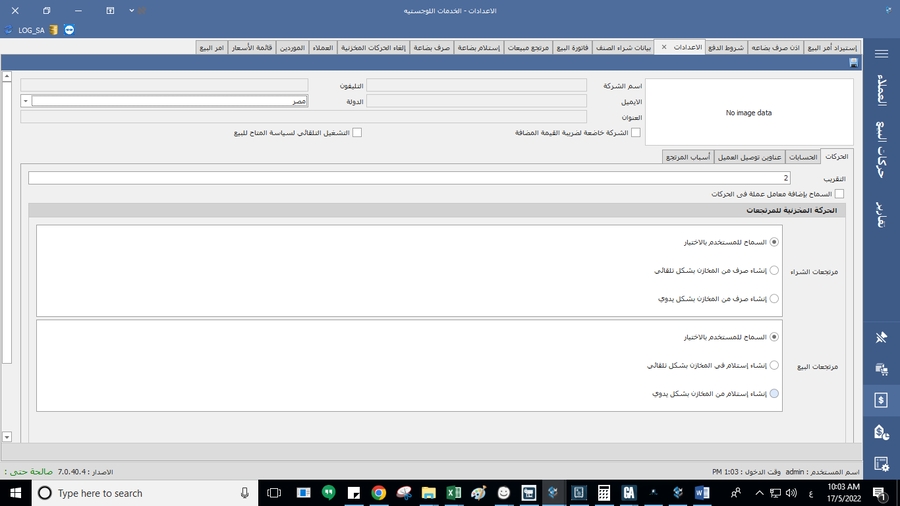Select إنشاء إستلام من المخازن بشكل يدوي radio
This screenshot has height=506, width=900.
click(x=774, y=393)
